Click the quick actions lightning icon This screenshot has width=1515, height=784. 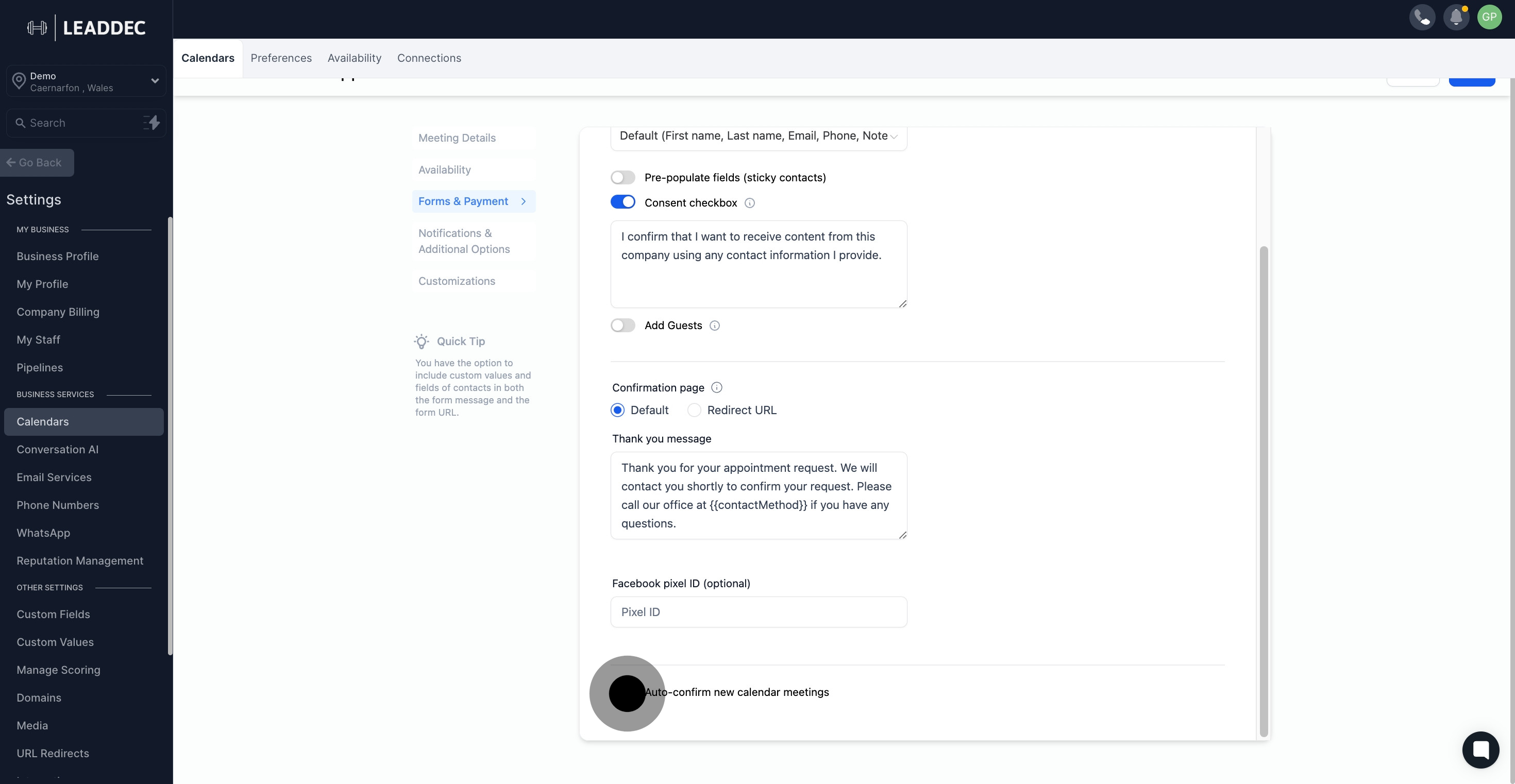click(151, 123)
